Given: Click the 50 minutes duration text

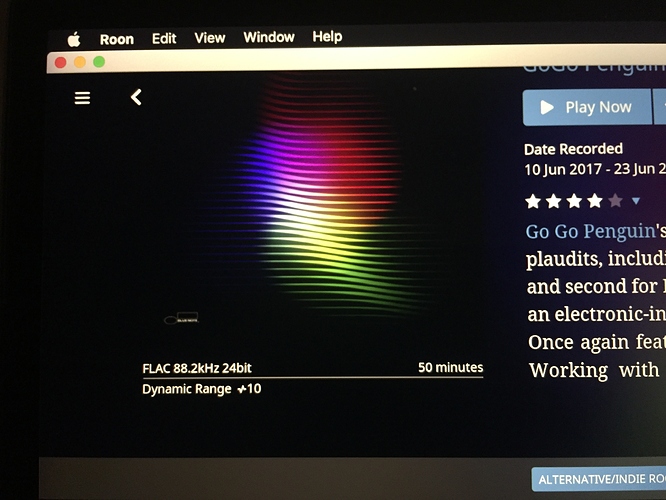Looking at the screenshot, I should (x=451, y=367).
